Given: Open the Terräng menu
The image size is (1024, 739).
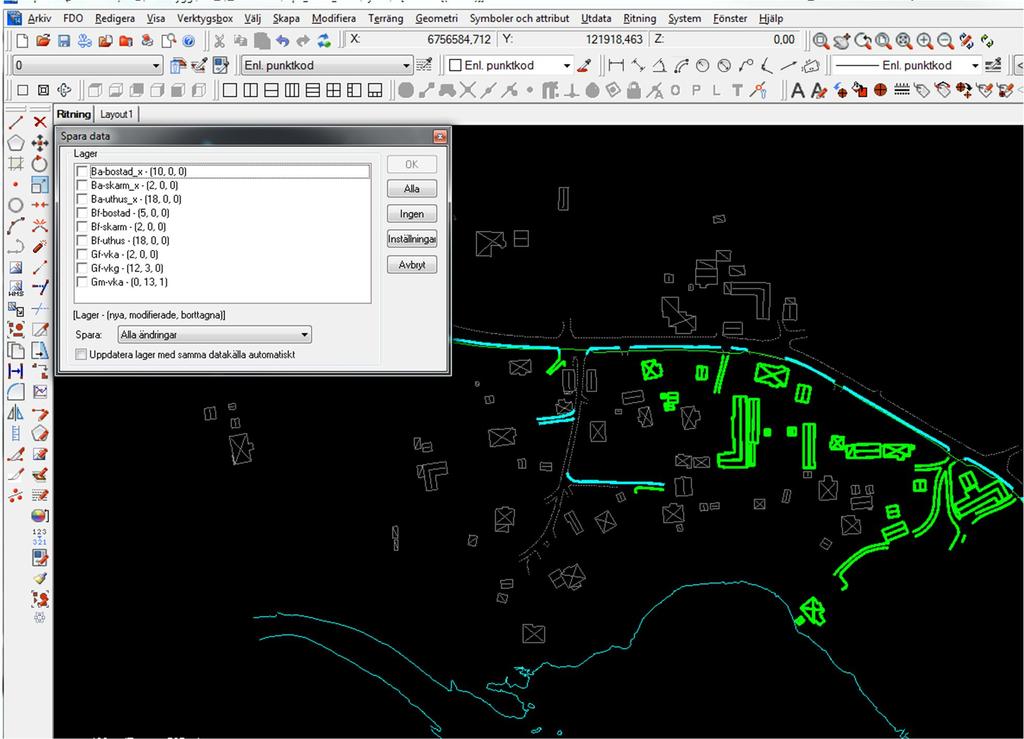Looking at the screenshot, I should (385, 18).
